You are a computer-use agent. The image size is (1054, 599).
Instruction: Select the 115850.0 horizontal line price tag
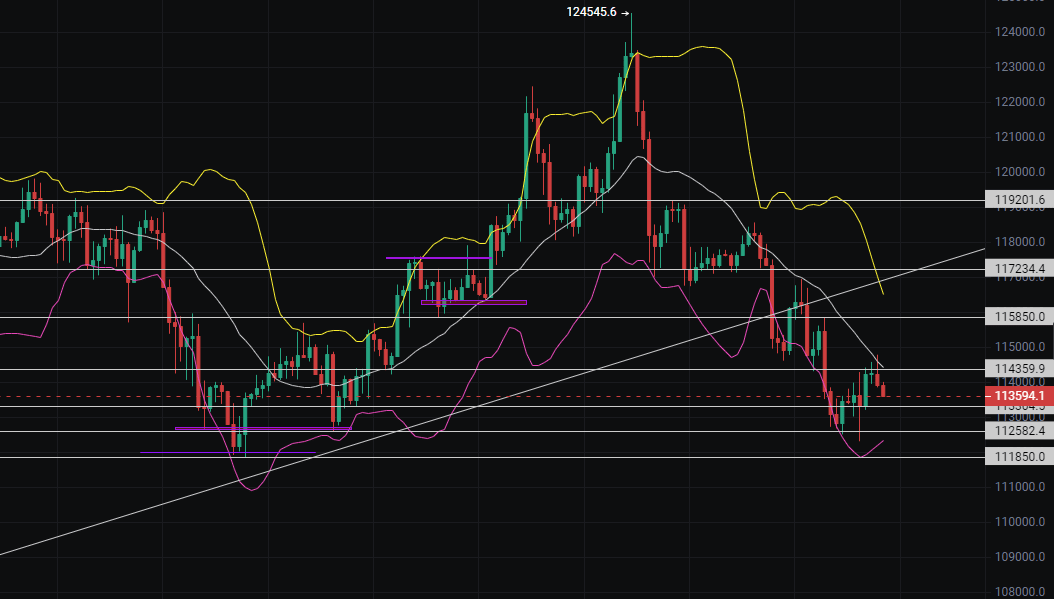pos(1019,317)
